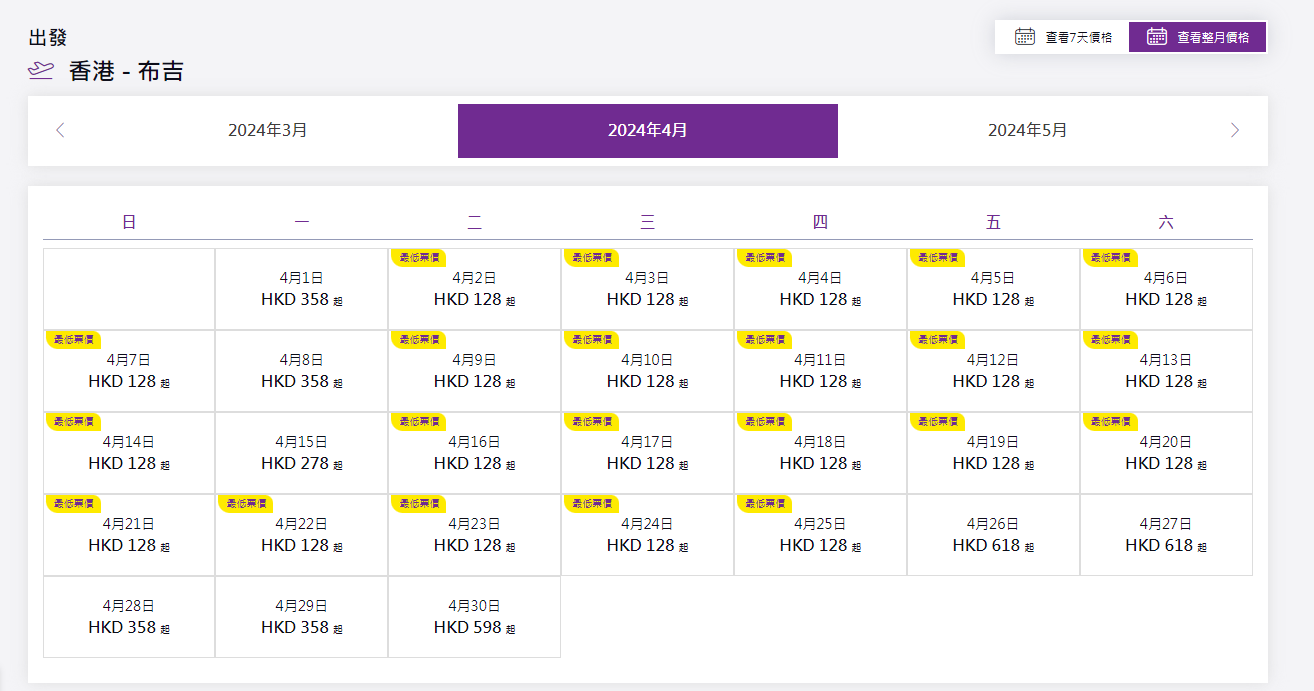Image resolution: width=1314 pixels, height=691 pixels.
Task: Click the airplane departure icon
Action: (x=41, y=70)
